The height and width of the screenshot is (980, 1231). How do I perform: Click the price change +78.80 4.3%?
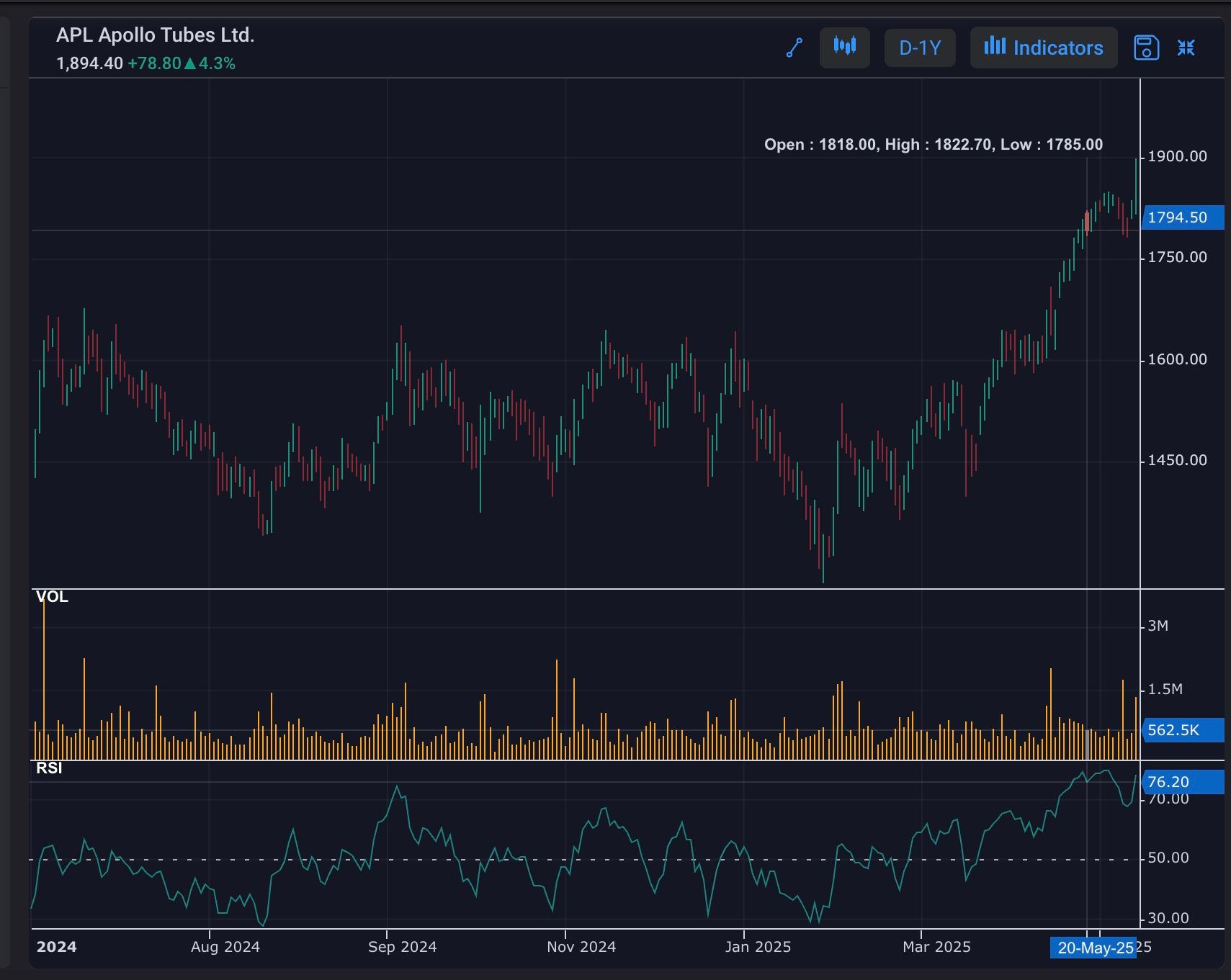pyautogui.click(x=182, y=63)
